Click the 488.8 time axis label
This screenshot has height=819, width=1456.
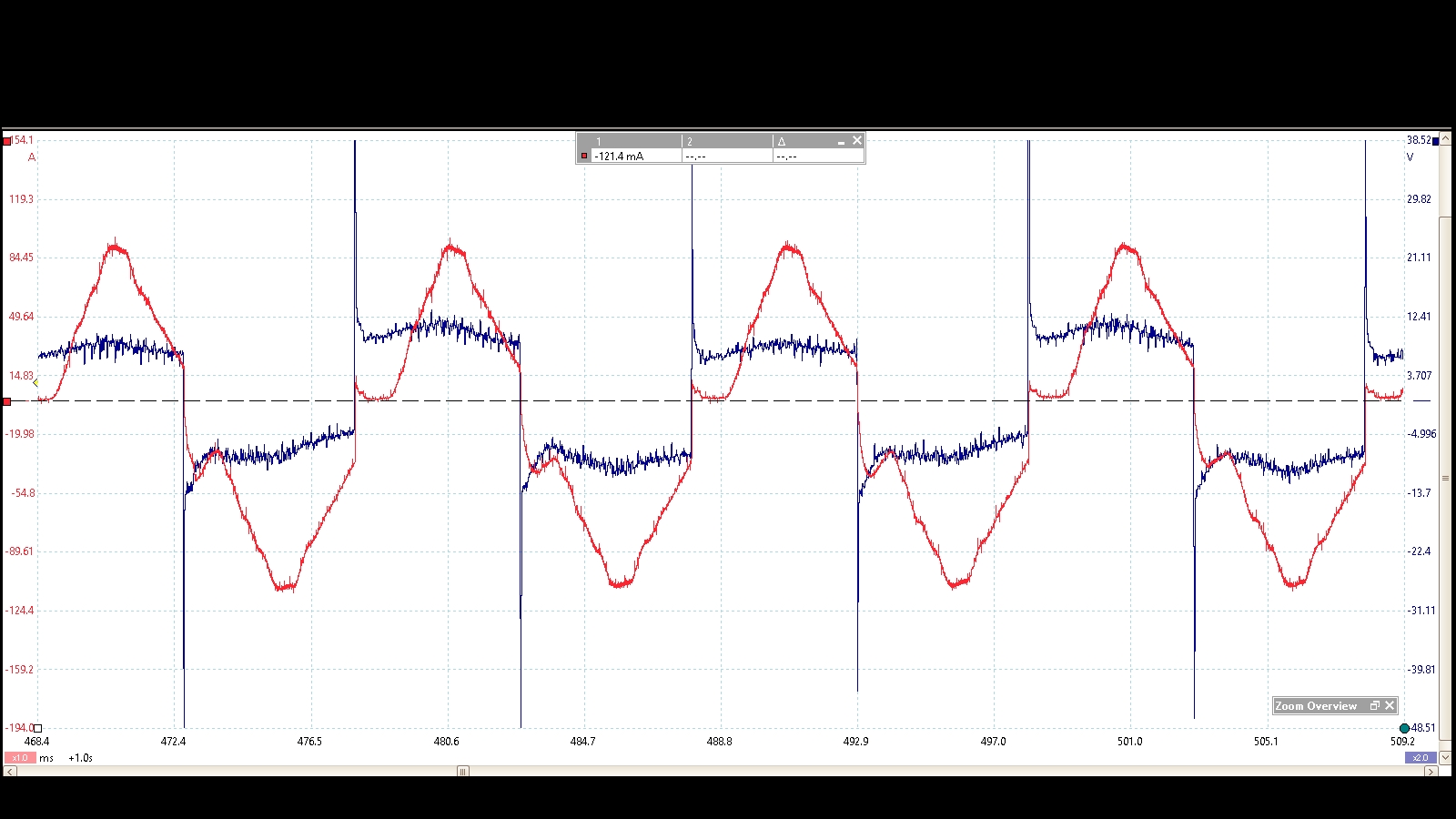[x=719, y=742]
